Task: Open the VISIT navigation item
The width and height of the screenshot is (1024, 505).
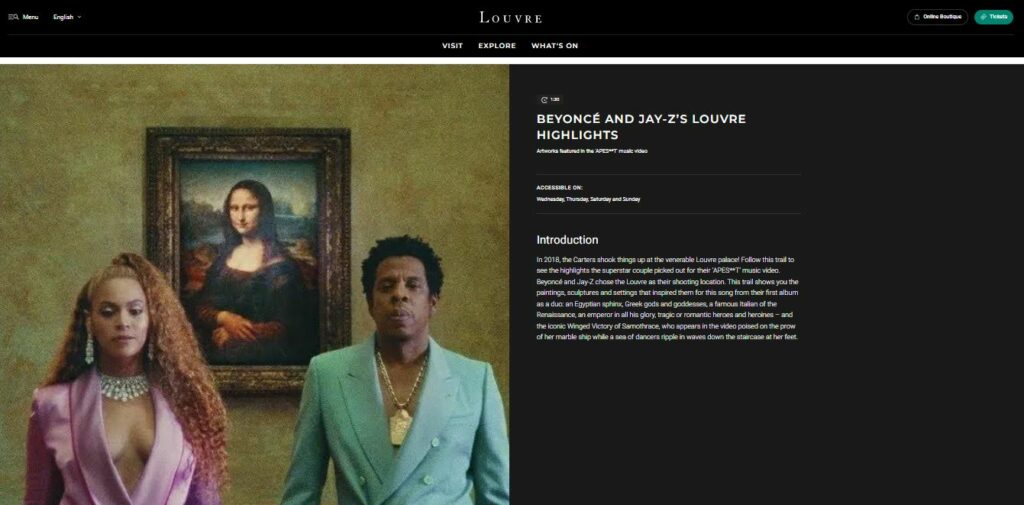Action: tap(452, 46)
